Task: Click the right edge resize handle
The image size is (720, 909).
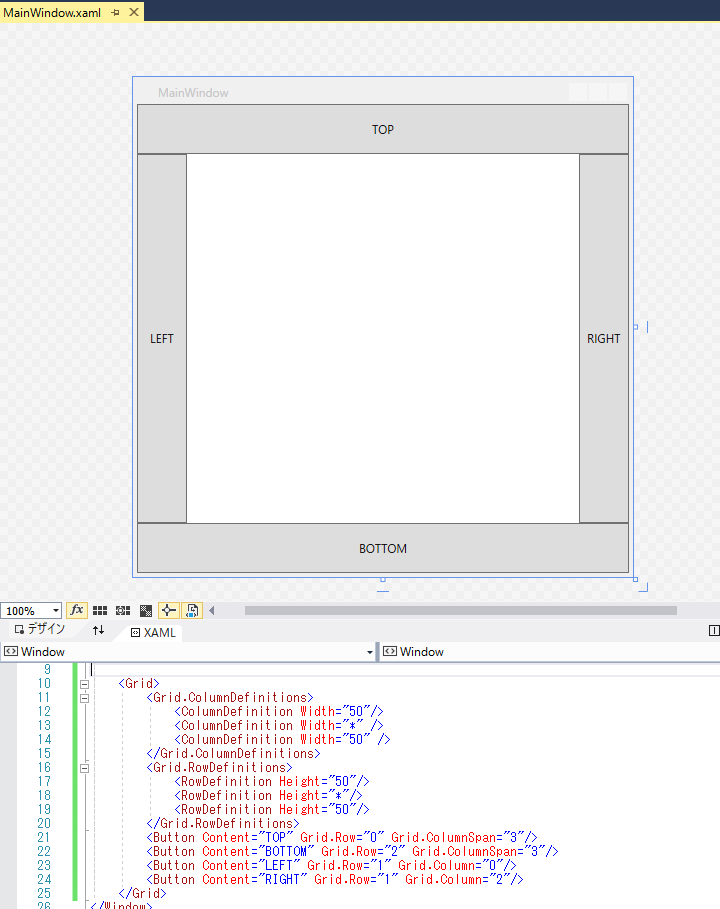Action: (x=635, y=327)
